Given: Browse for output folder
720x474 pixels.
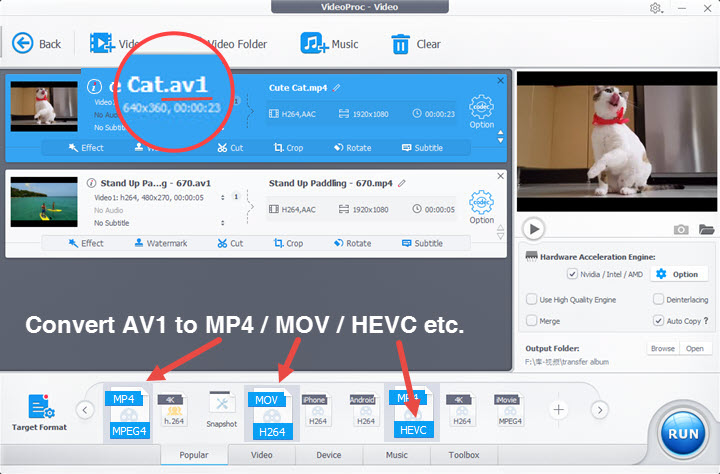Looking at the screenshot, I should pos(663,349).
